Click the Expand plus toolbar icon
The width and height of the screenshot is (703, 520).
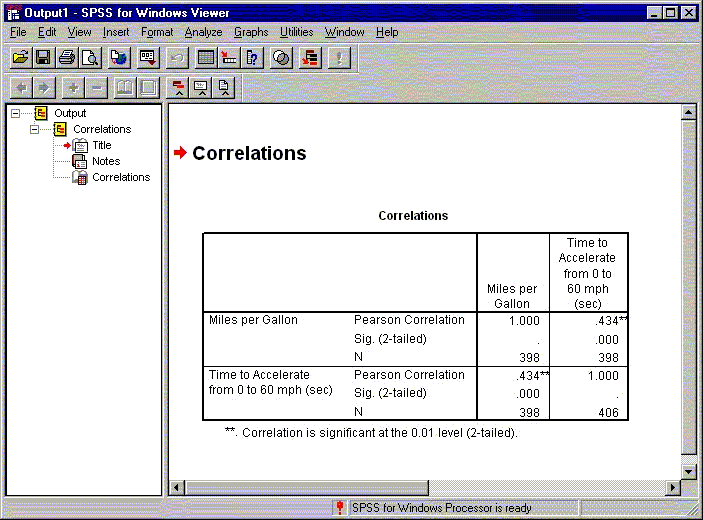coord(73,87)
